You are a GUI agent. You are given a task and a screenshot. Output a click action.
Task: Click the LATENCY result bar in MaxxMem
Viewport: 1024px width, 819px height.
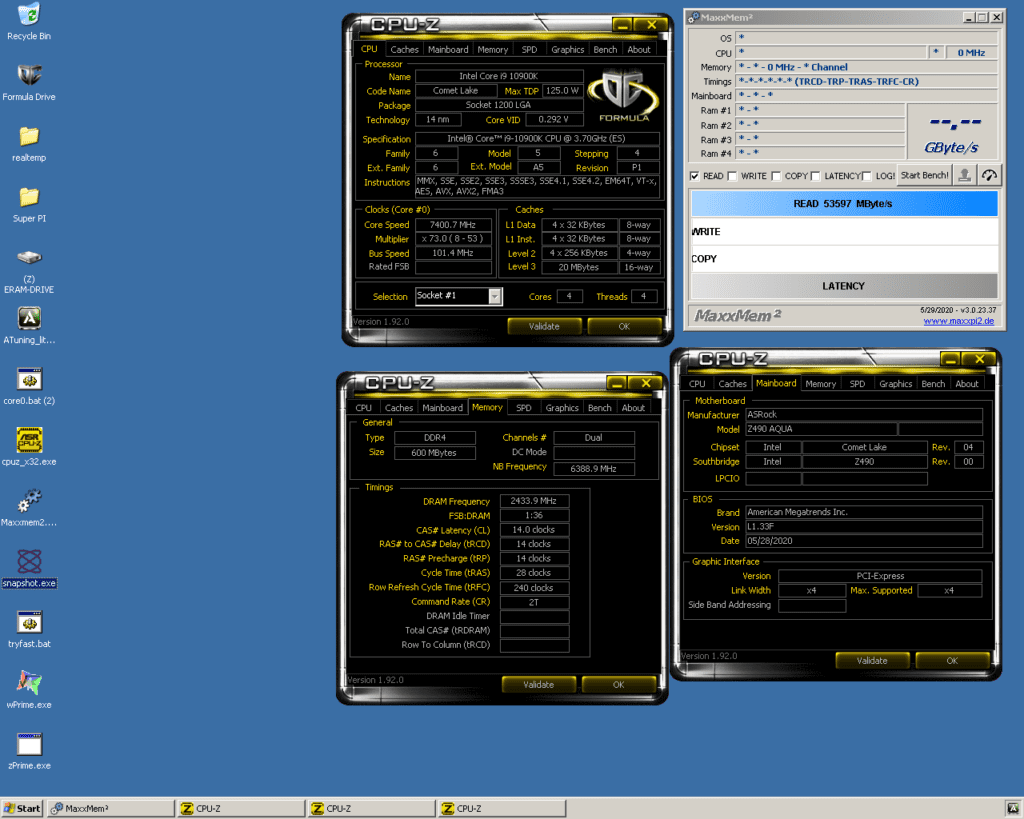[x=844, y=286]
